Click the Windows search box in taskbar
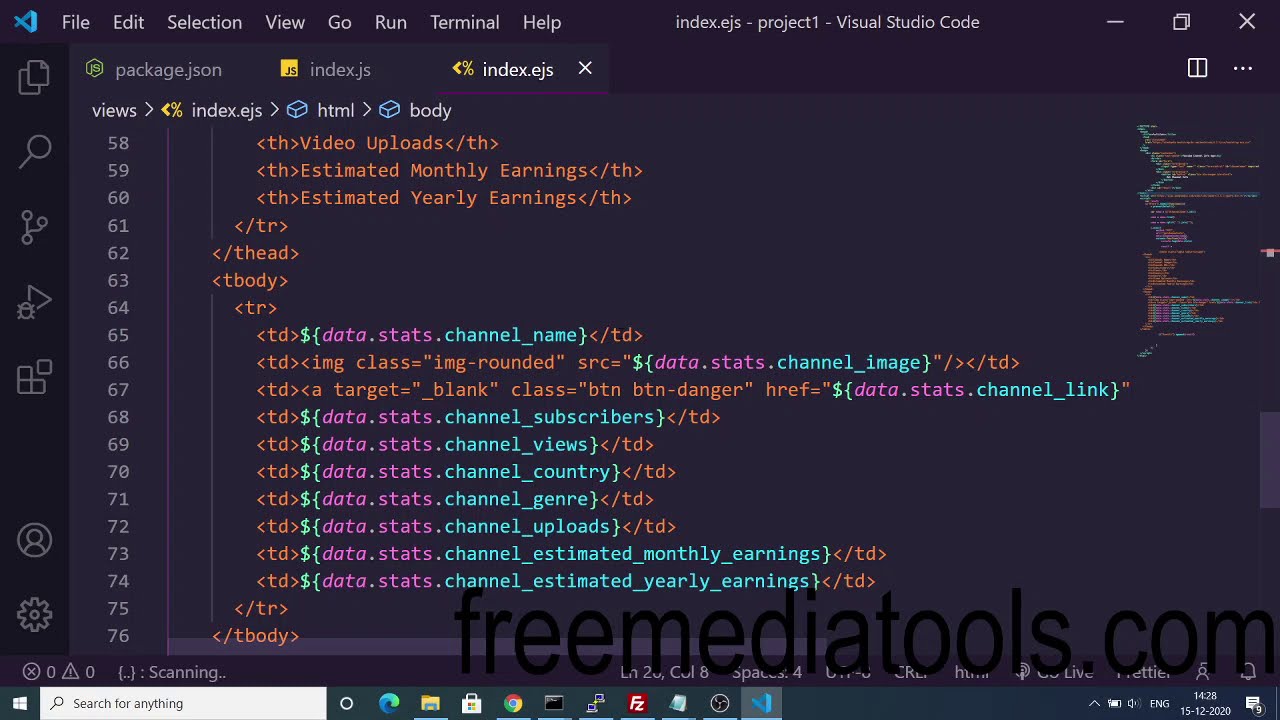Viewport: 1280px width, 720px height. click(185, 703)
